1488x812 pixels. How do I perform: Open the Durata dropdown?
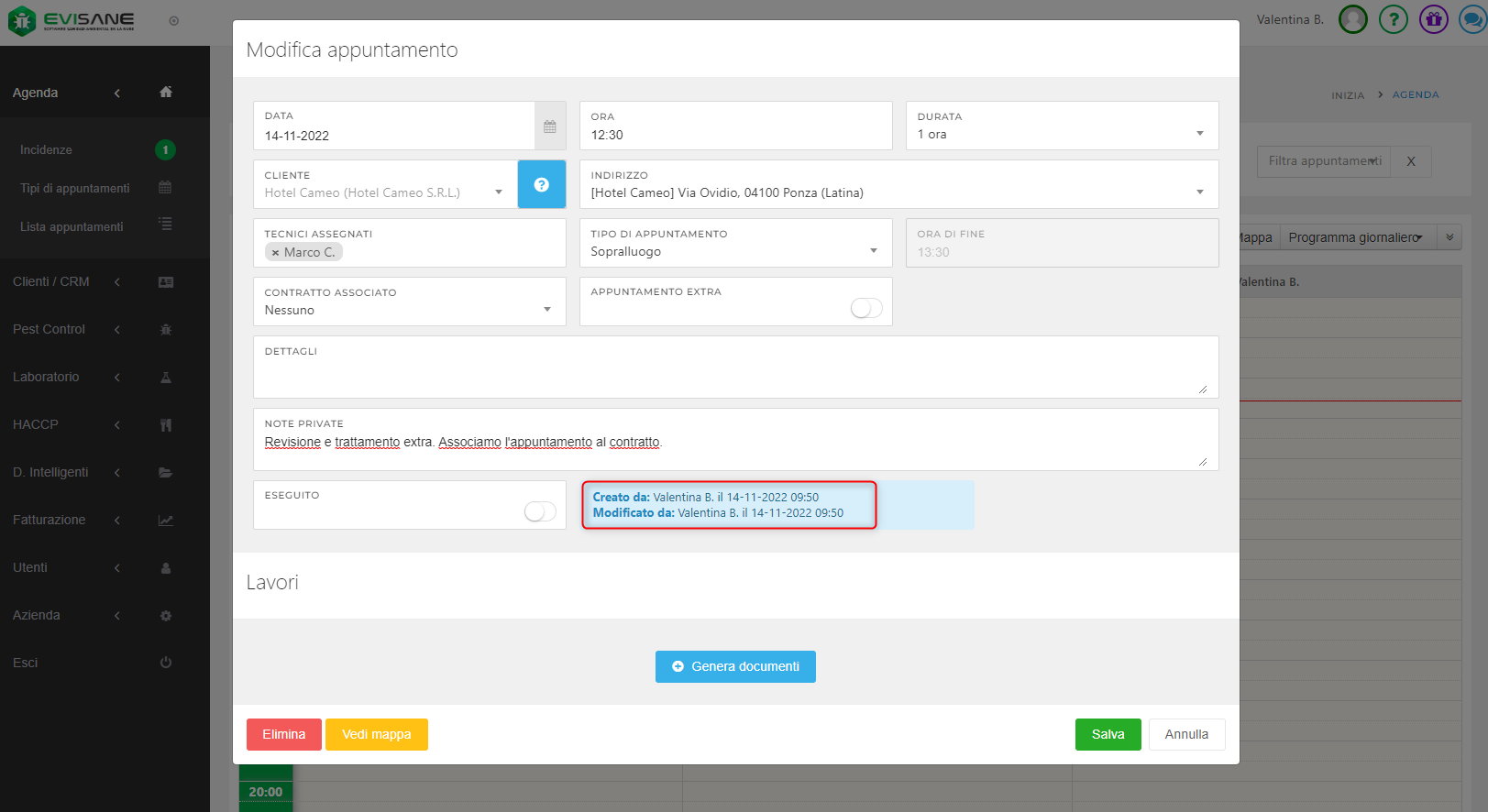click(x=1062, y=134)
